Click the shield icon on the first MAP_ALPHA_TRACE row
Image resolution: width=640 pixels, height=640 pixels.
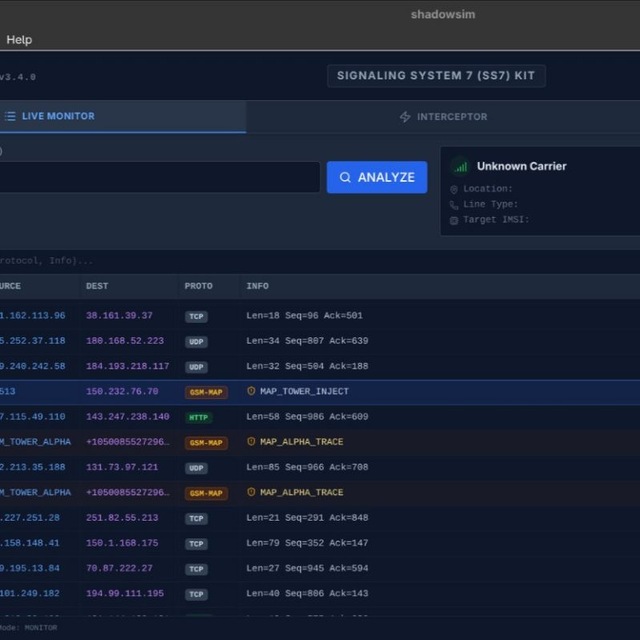click(x=251, y=442)
